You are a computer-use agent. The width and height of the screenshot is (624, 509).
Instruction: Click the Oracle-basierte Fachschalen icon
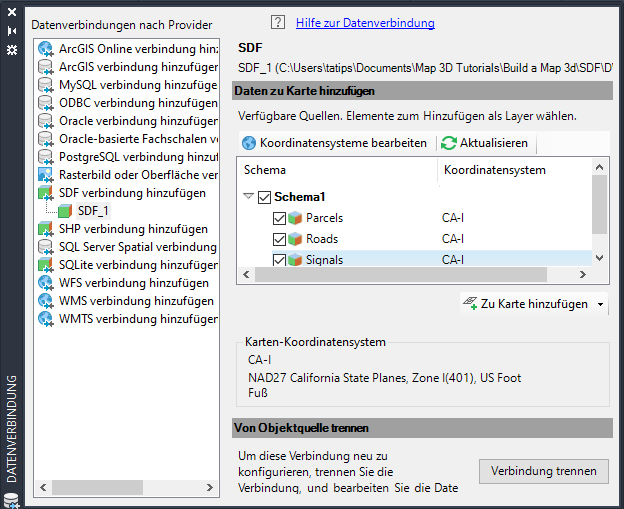tap(45, 139)
